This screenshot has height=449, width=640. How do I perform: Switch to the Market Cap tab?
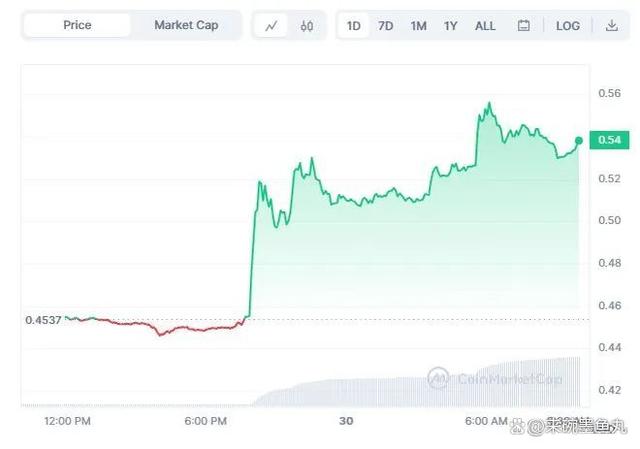point(186,25)
